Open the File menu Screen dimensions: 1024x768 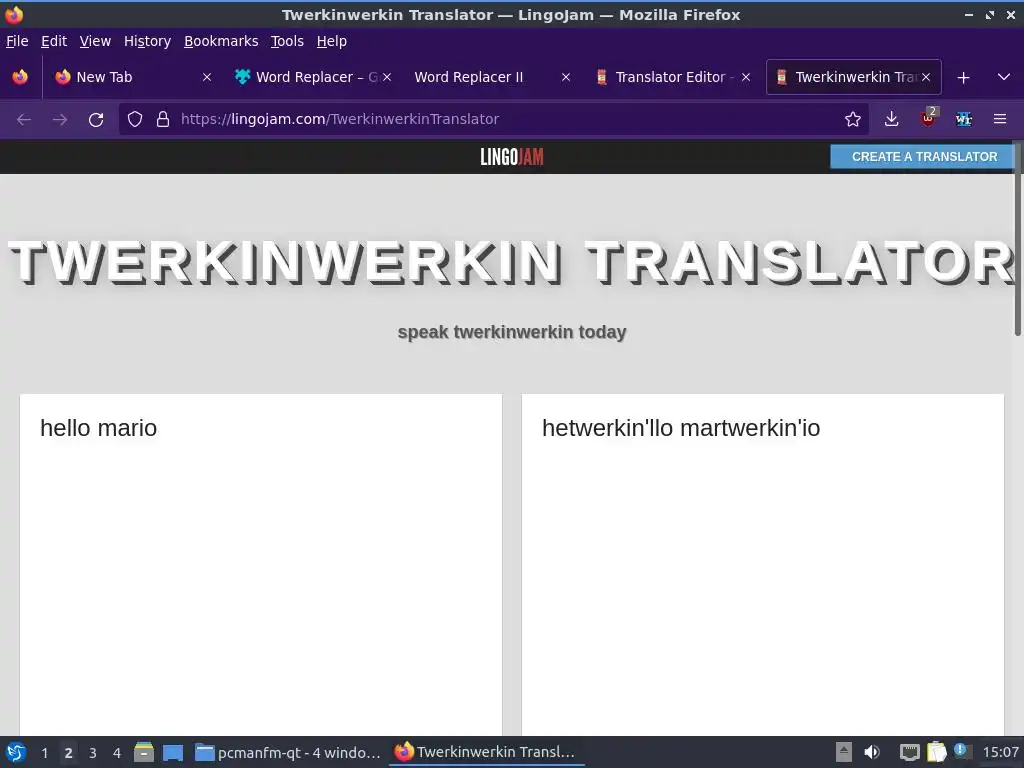click(17, 41)
